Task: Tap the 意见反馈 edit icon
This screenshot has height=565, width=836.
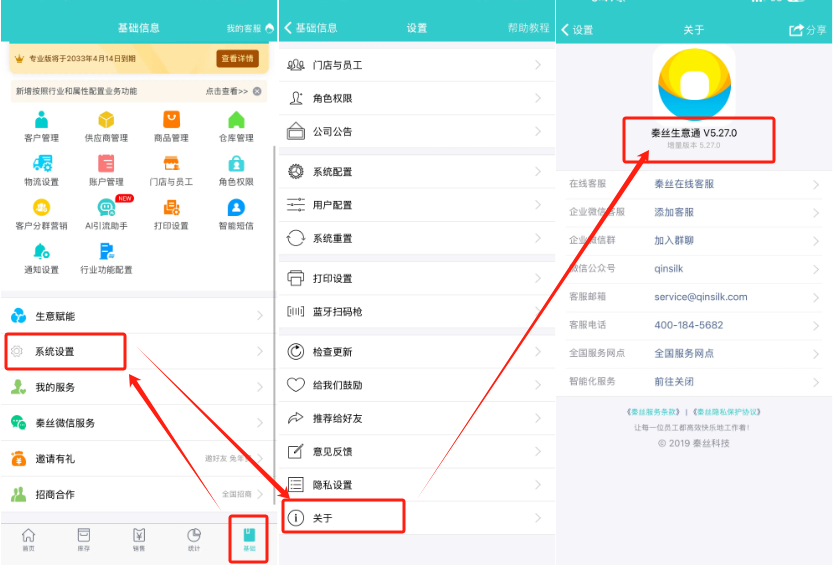Action: pyautogui.click(x=296, y=451)
